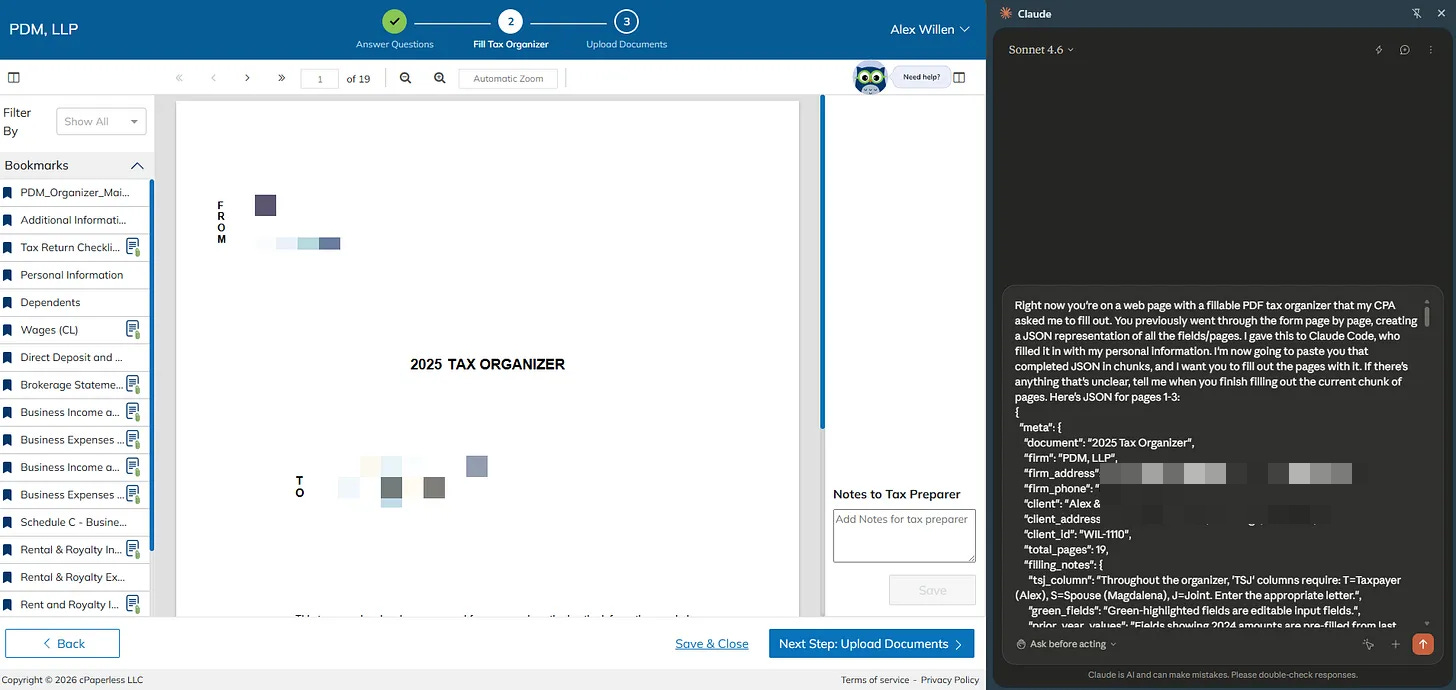Screen dimensions: 1456x690
Task: Zoom out of the PDF
Action: pyautogui.click(x=405, y=78)
